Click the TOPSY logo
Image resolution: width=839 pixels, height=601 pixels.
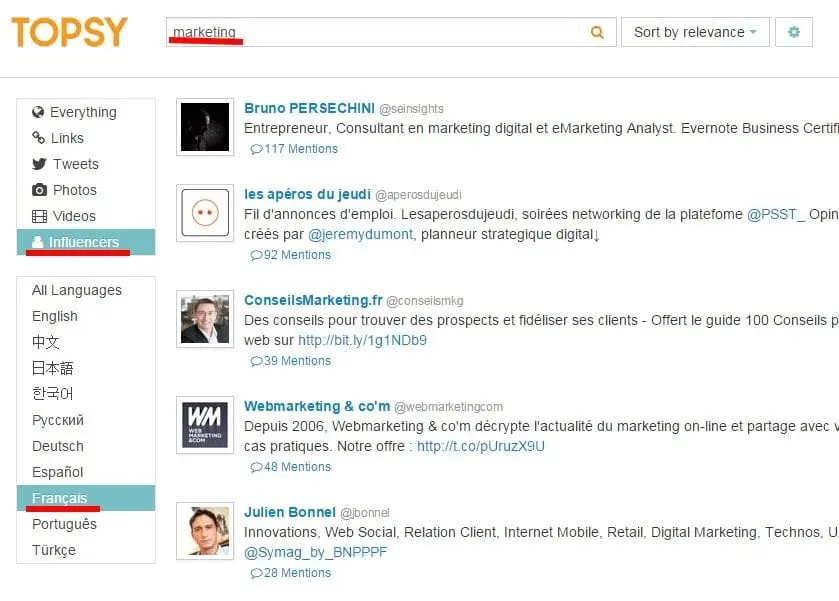(70, 32)
